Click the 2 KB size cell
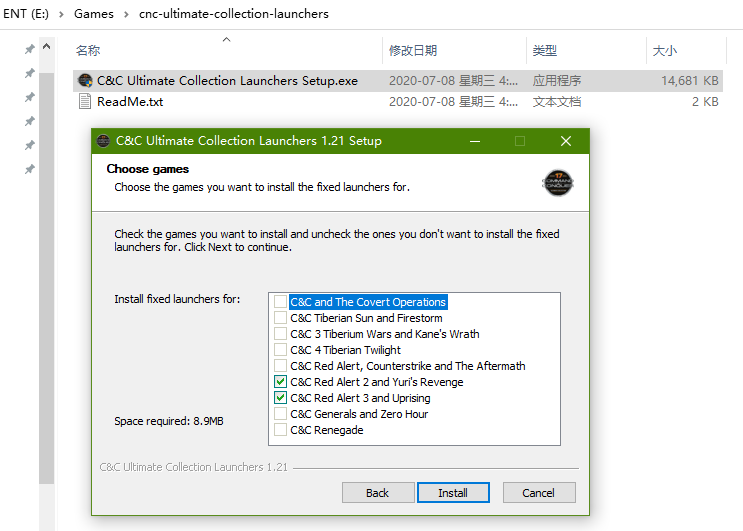 tap(705, 102)
